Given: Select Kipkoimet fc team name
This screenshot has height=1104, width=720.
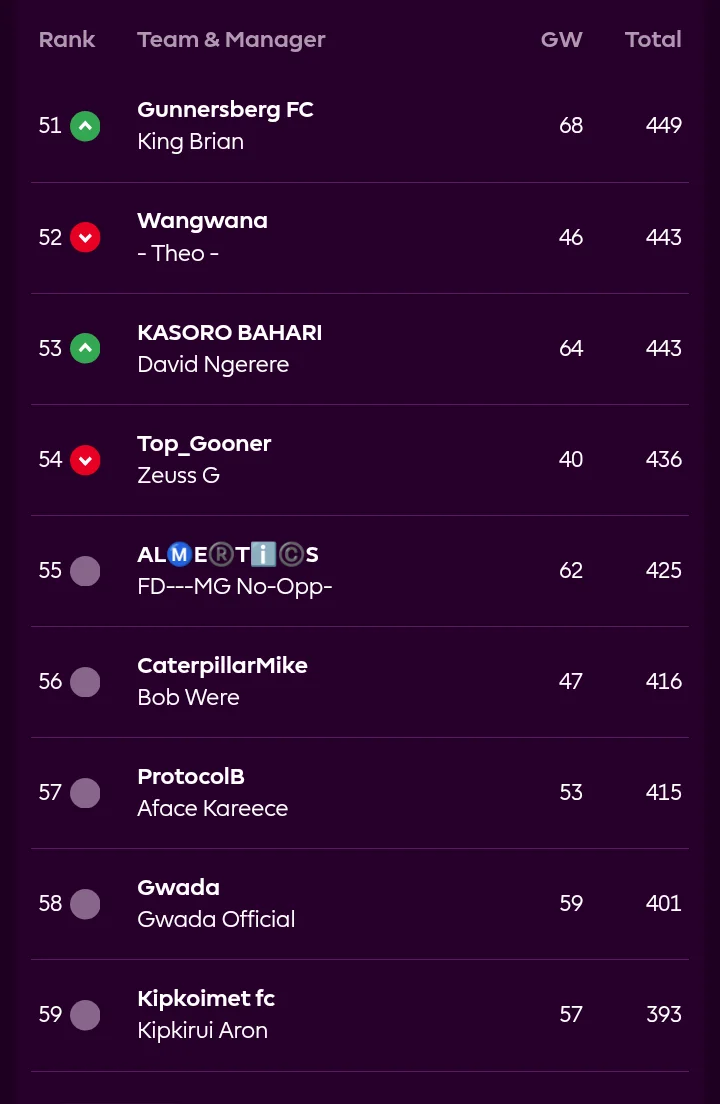Looking at the screenshot, I should click(206, 998).
